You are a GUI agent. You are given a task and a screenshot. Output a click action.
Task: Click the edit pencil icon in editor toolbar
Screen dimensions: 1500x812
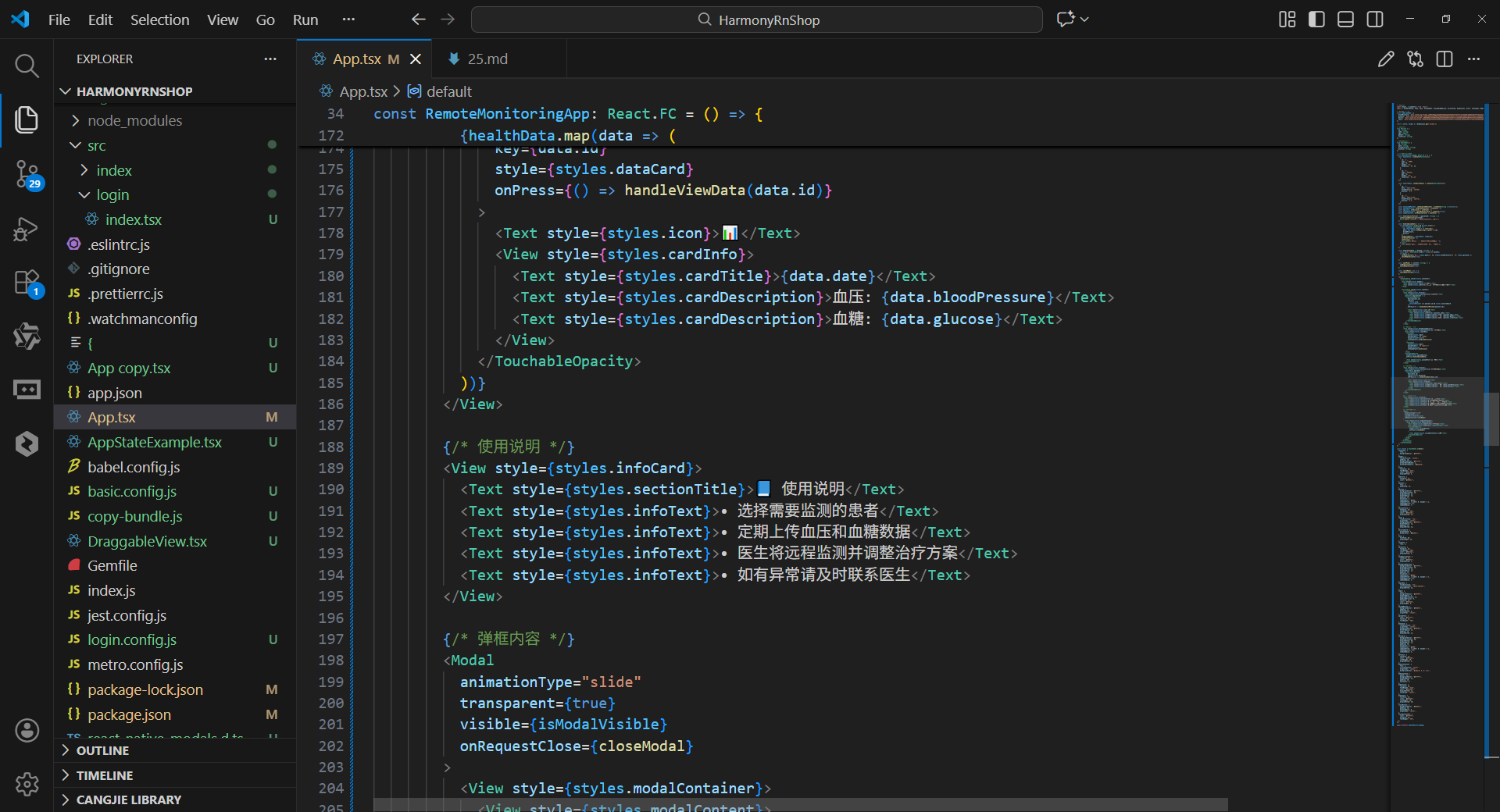pos(1386,59)
